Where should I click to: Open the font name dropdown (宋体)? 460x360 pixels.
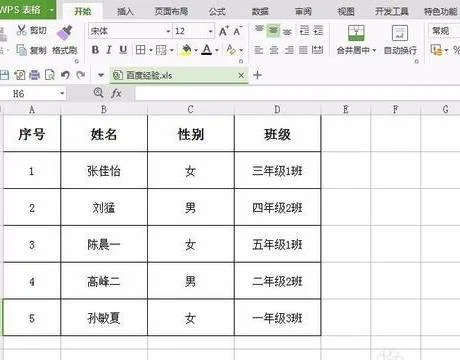tap(169, 31)
